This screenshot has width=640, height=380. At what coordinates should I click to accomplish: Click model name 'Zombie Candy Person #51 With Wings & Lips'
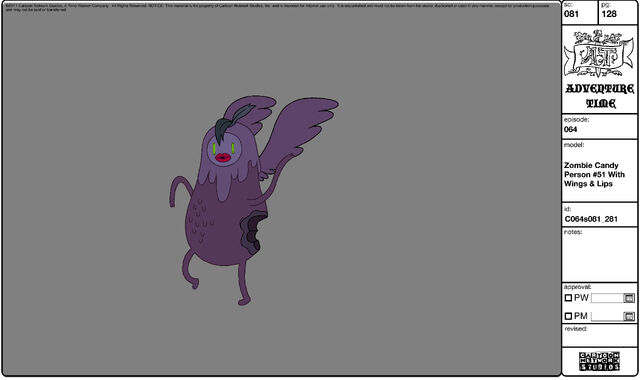coord(594,174)
